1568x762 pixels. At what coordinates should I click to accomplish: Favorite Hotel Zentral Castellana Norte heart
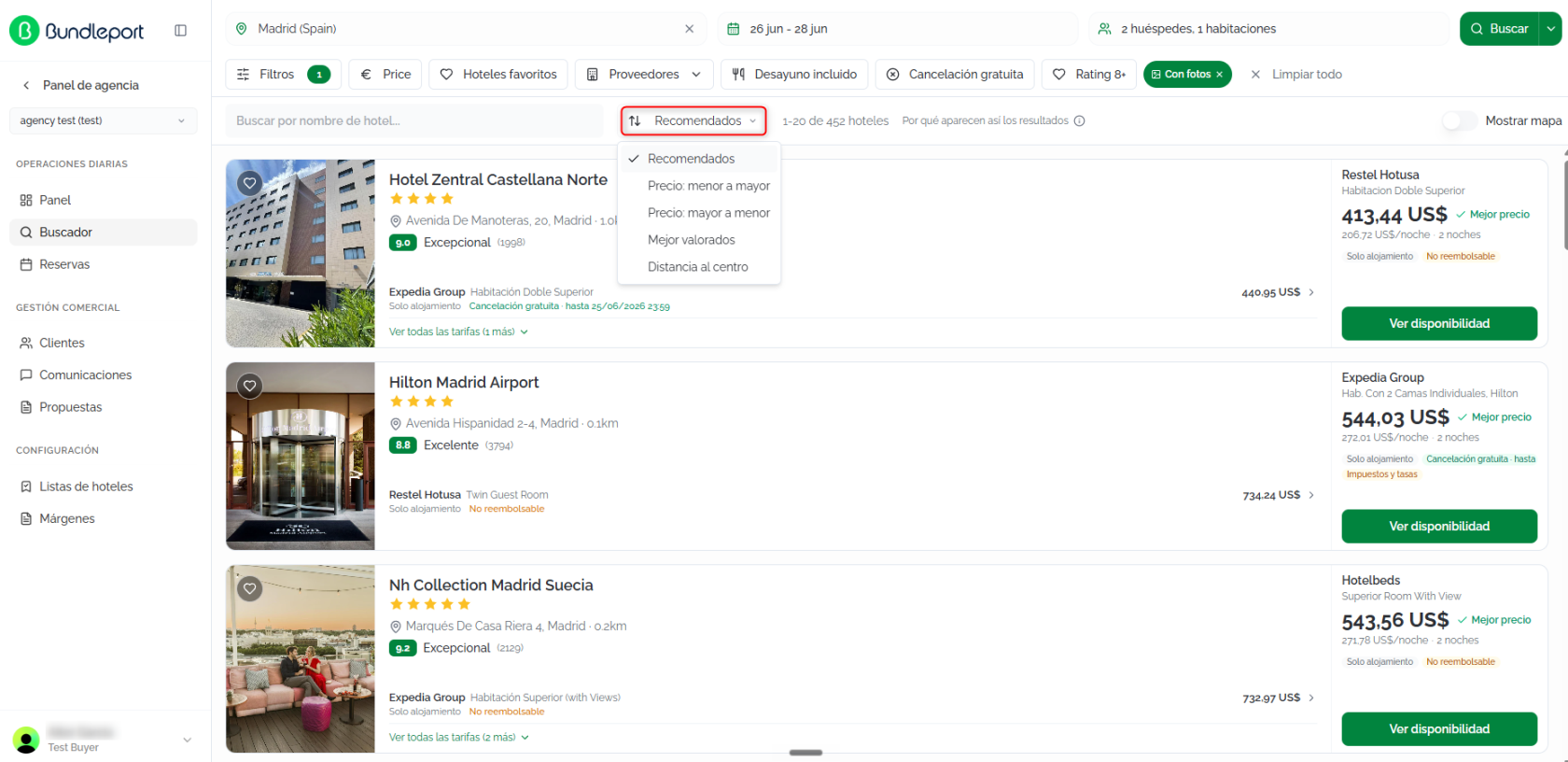(250, 183)
